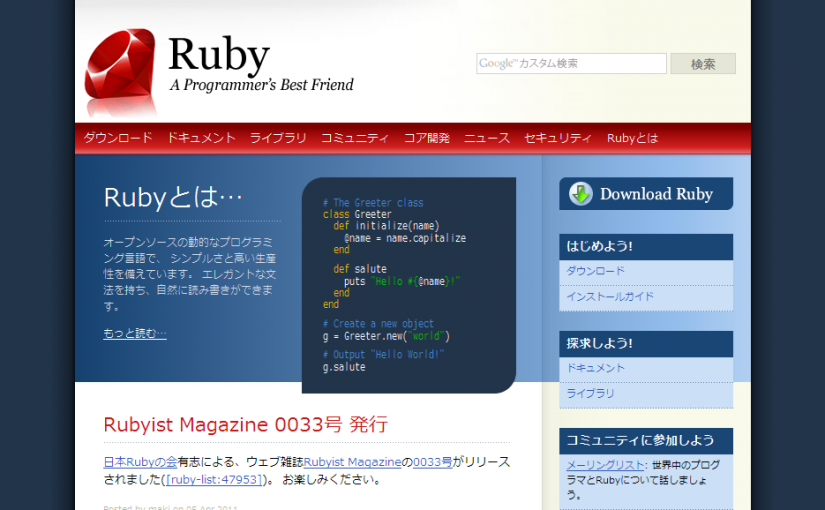Click the コミュニティに参加しよう sidebar heading

coord(640,441)
